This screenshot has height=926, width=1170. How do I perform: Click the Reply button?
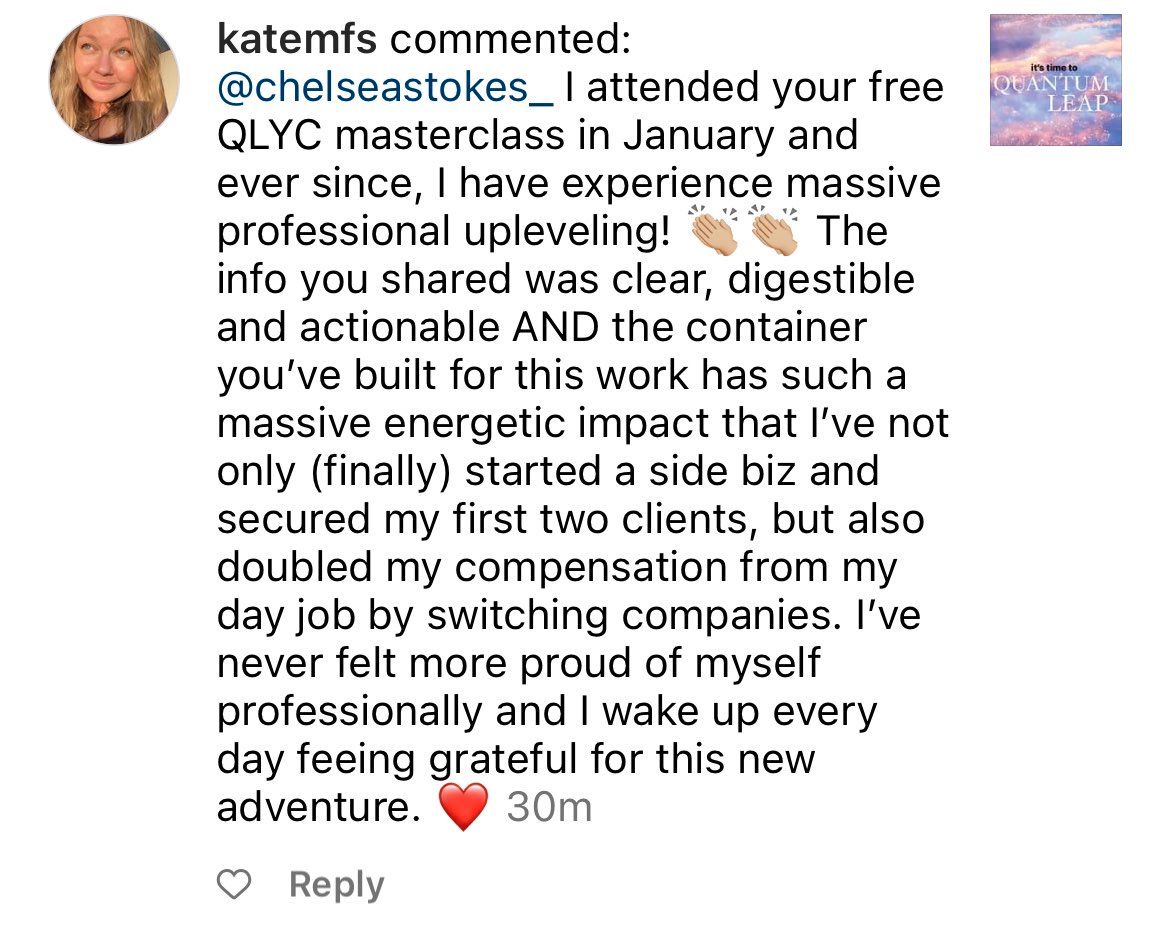click(336, 885)
